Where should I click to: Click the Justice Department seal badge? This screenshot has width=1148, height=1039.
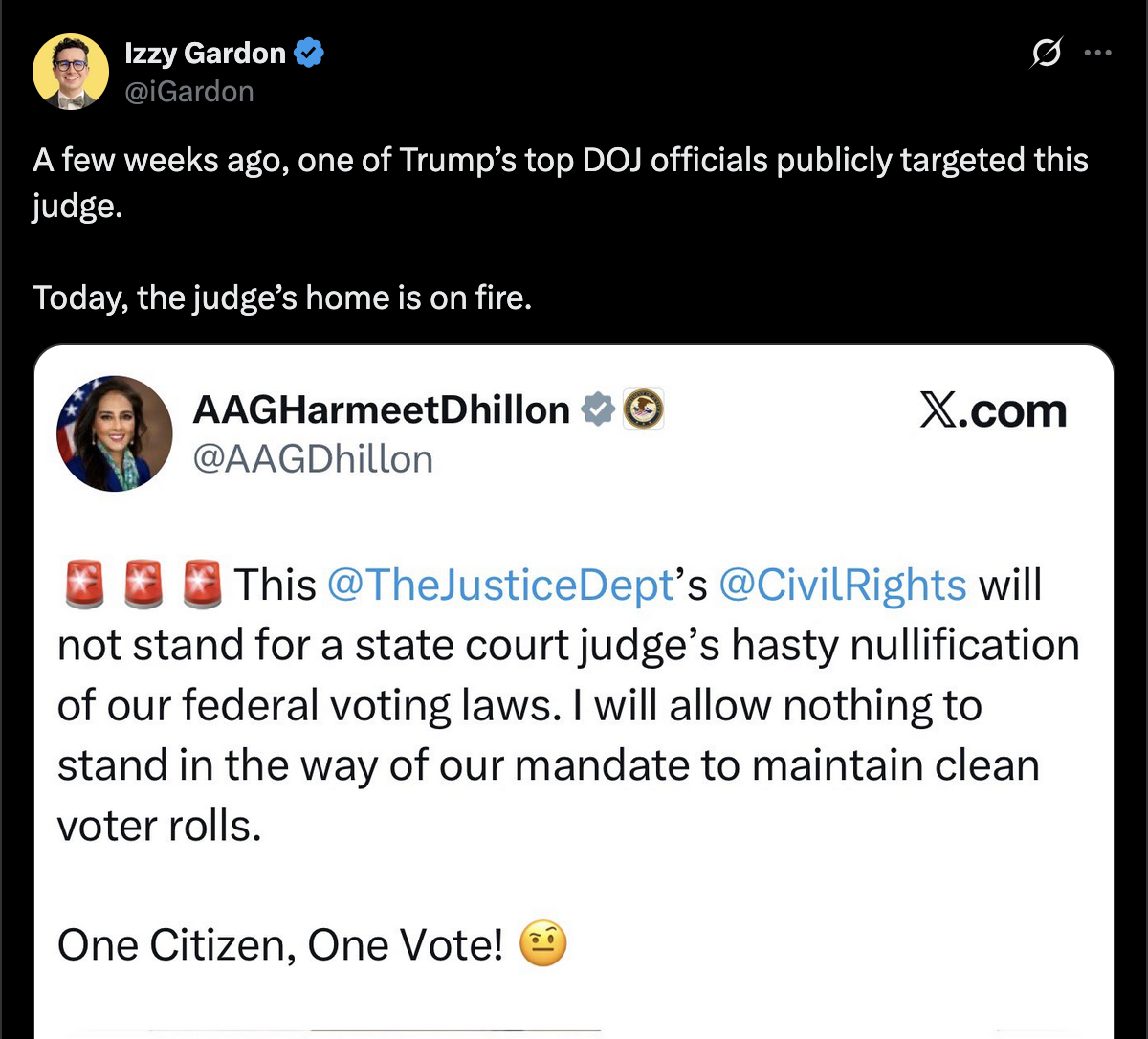(x=643, y=409)
